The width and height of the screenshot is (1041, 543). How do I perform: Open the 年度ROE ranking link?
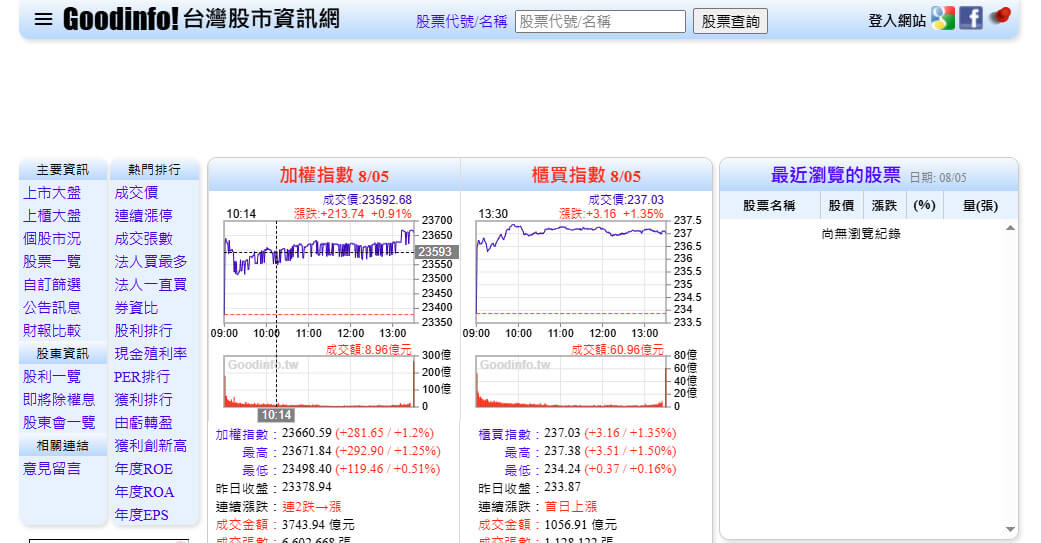(143, 469)
